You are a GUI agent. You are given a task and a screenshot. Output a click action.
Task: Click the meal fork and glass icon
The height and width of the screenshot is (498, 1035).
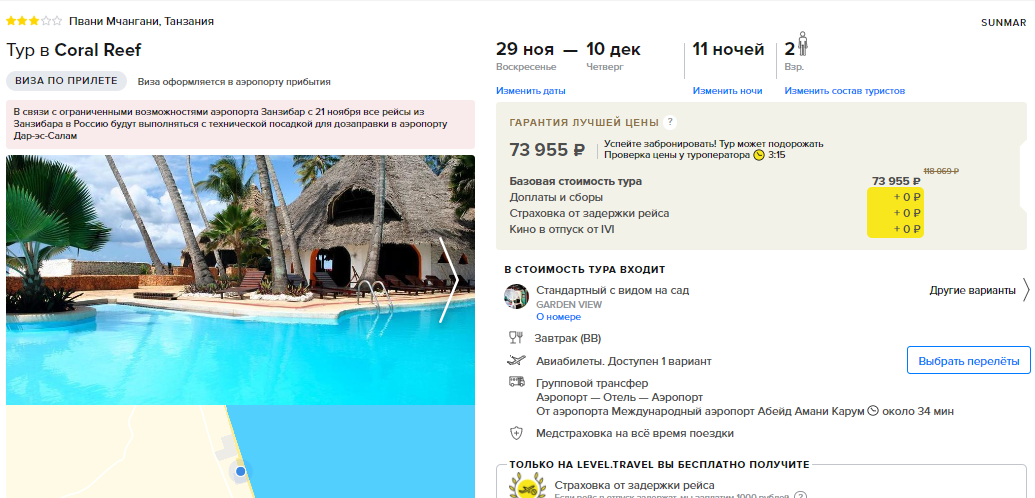pyautogui.click(x=516, y=338)
